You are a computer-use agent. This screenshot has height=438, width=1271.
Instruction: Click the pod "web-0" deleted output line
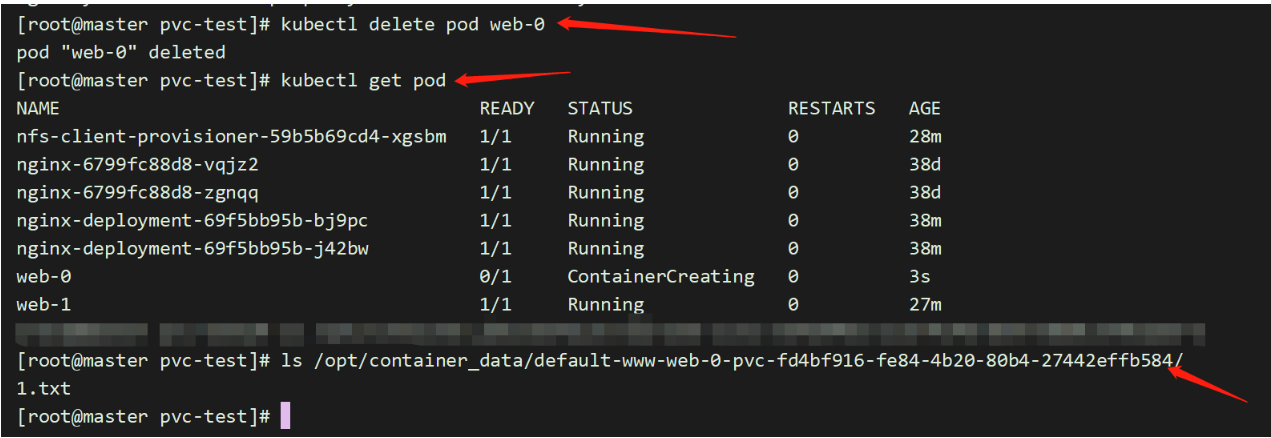tap(121, 52)
